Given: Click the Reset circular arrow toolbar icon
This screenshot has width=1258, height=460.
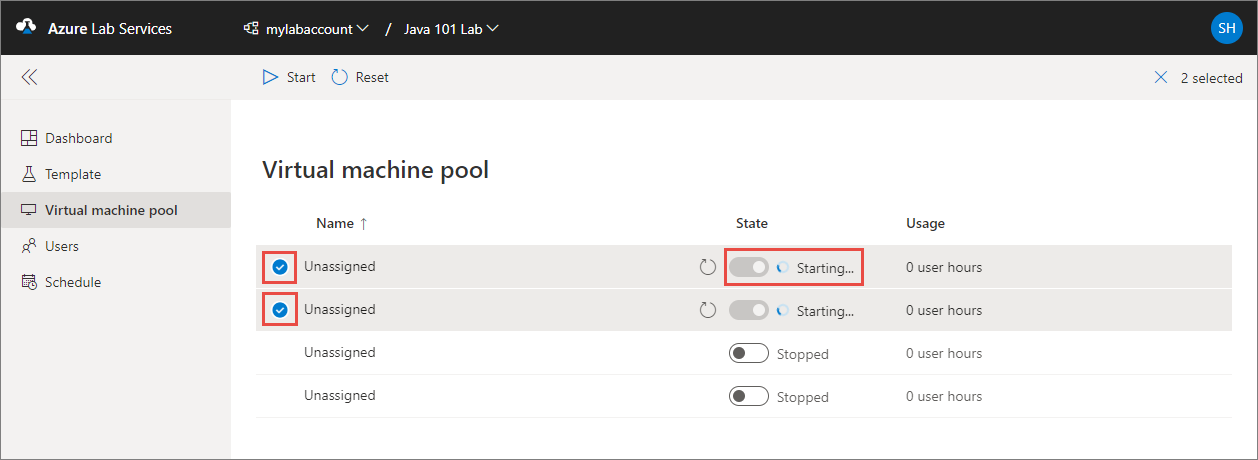Looking at the screenshot, I should point(340,77).
